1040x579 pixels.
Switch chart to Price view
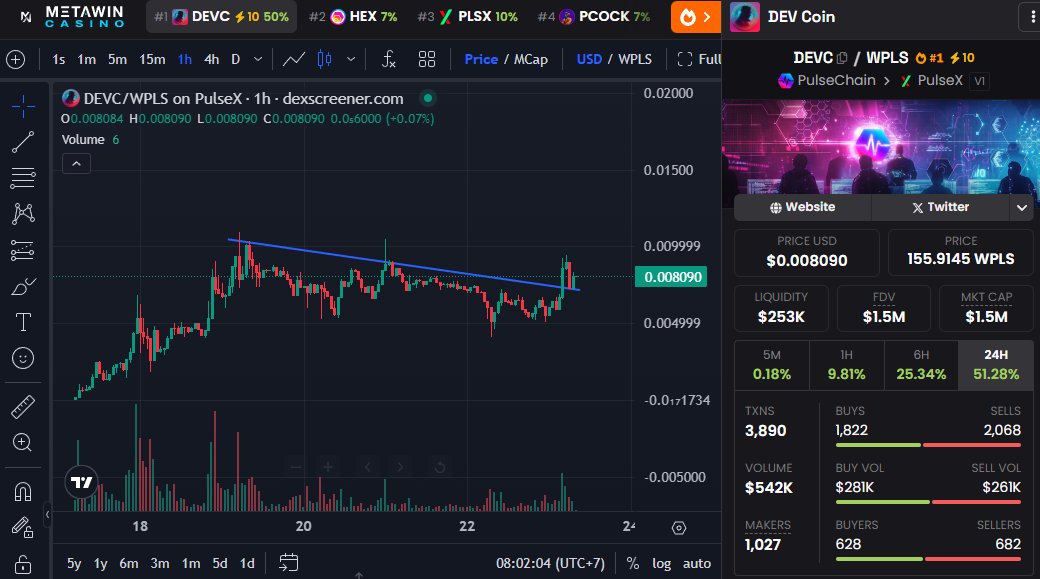(481, 60)
